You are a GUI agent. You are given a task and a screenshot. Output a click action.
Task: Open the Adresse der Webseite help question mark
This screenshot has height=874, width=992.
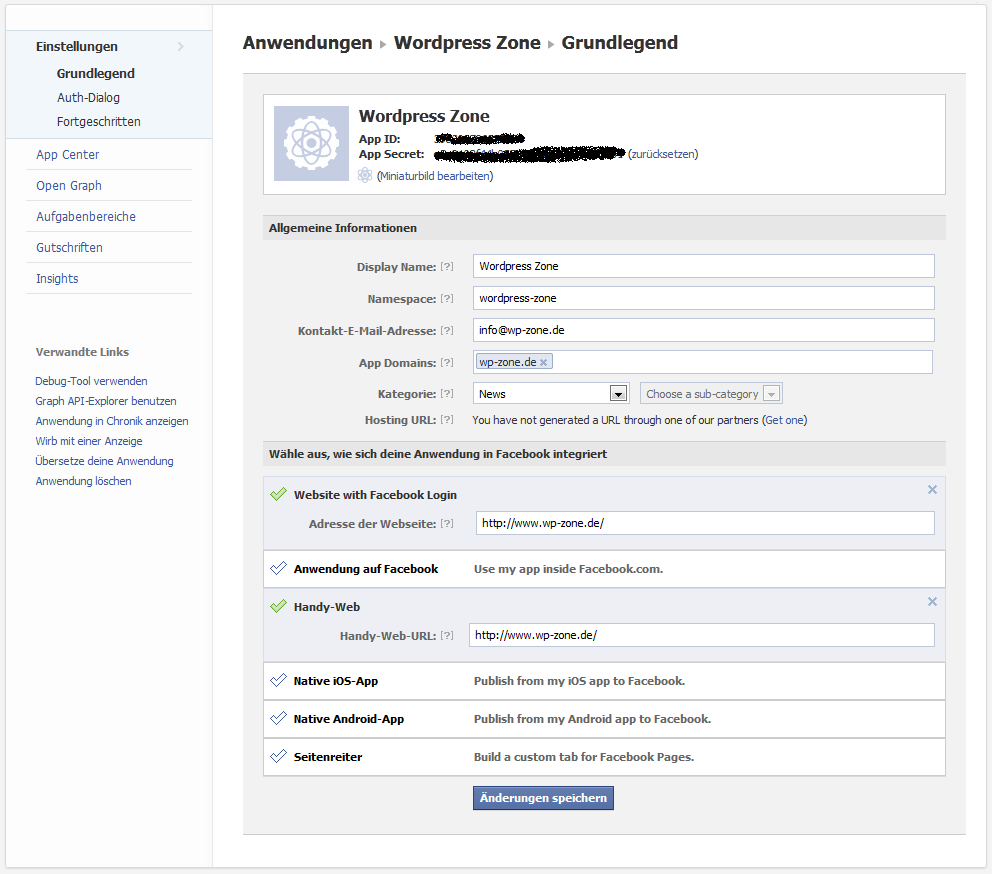pos(447,523)
